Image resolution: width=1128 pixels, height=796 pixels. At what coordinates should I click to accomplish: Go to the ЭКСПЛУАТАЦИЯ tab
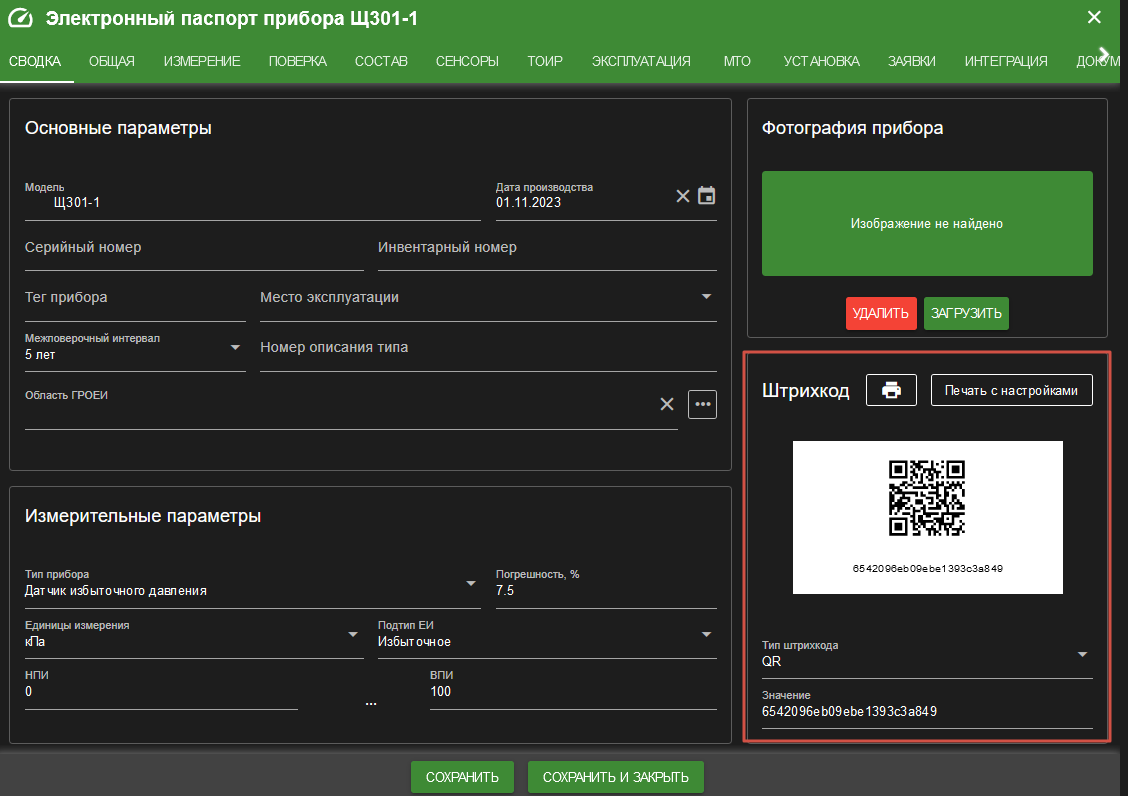(641, 61)
